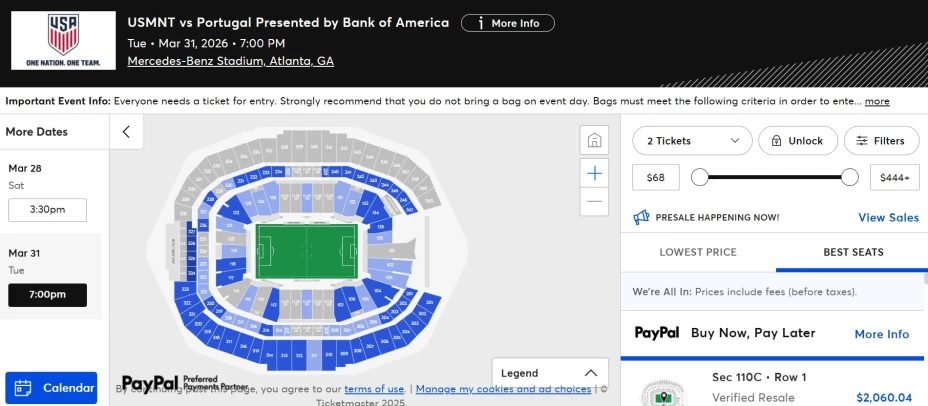Switch to the Best Seats tab

pyautogui.click(x=853, y=252)
